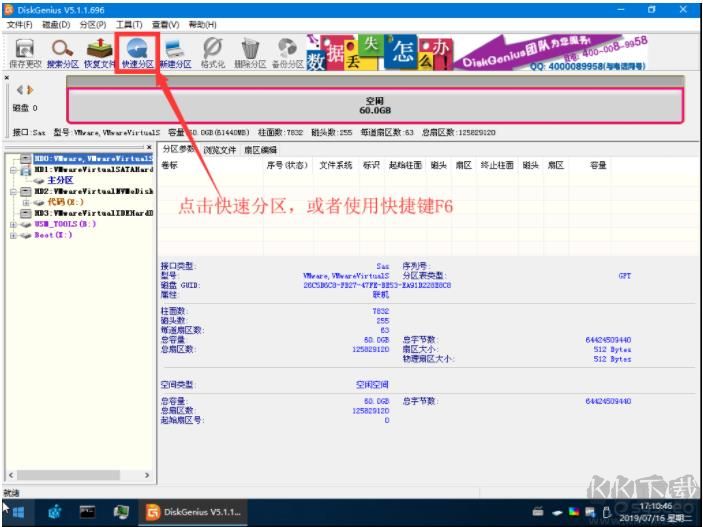Click the colorful display tray icon

(573, 512)
